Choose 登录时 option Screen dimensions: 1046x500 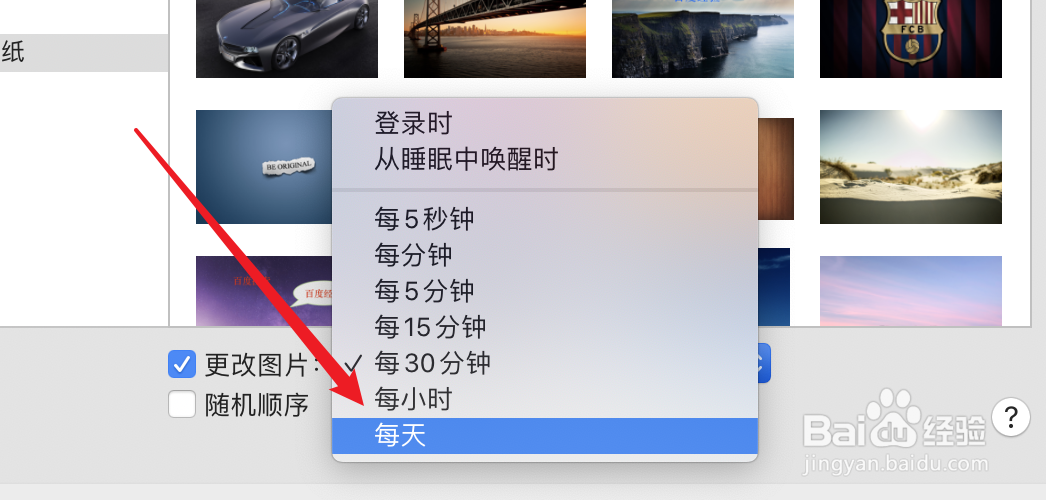tap(545, 123)
